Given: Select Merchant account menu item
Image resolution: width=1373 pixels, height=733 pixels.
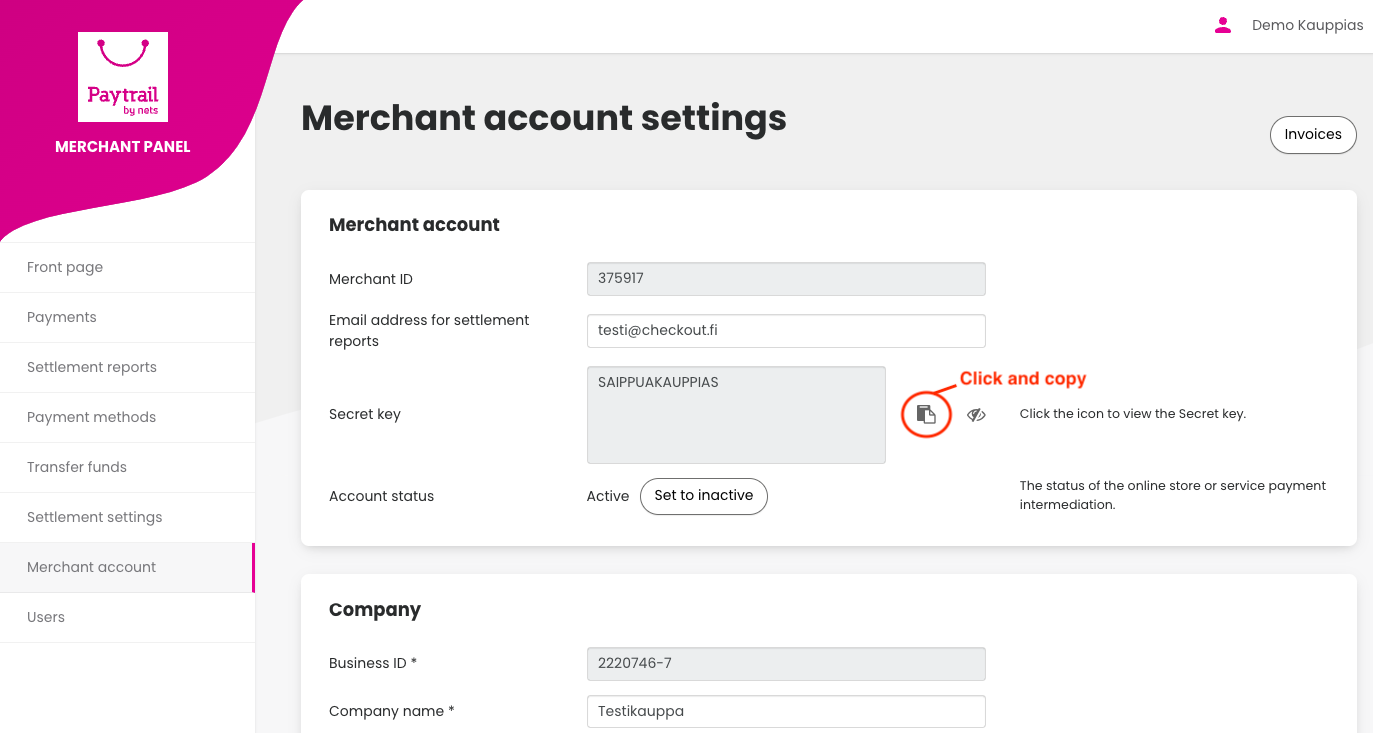Looking at the screenshot, I should point(127,567).
